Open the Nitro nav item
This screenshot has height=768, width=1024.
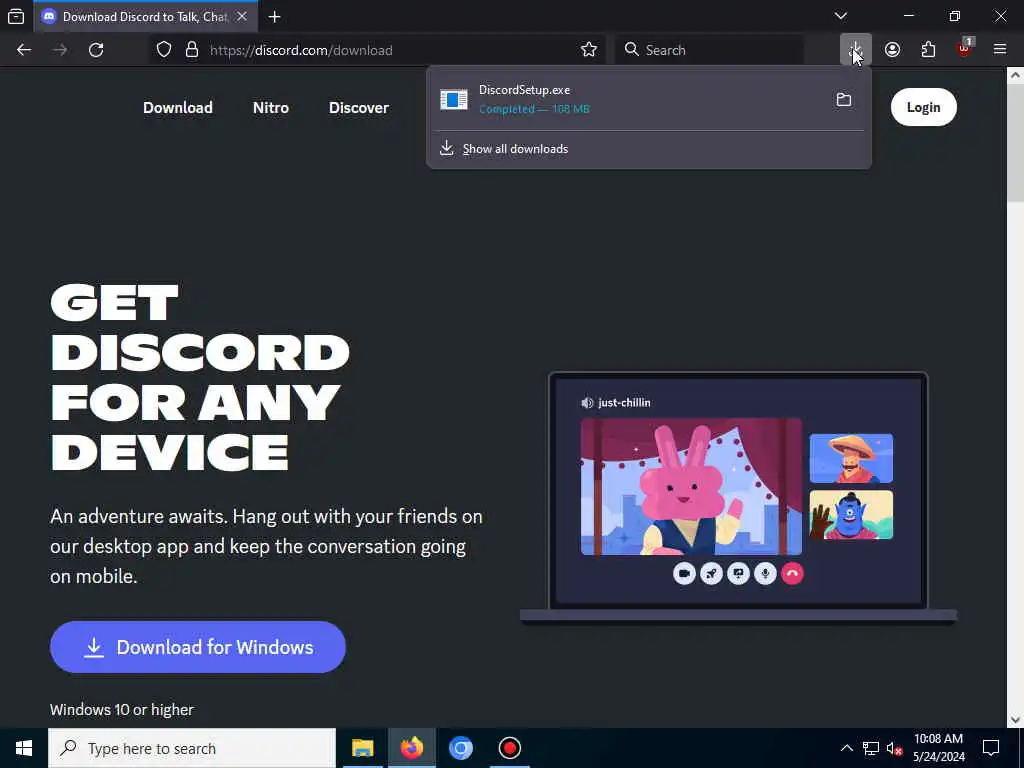click(270, 108)
